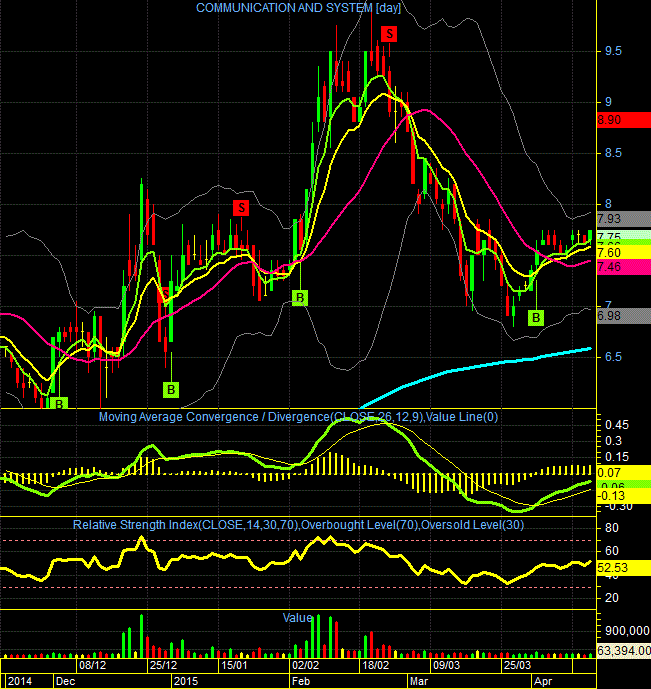Click the red 8.90 price label

pos(624,120)
